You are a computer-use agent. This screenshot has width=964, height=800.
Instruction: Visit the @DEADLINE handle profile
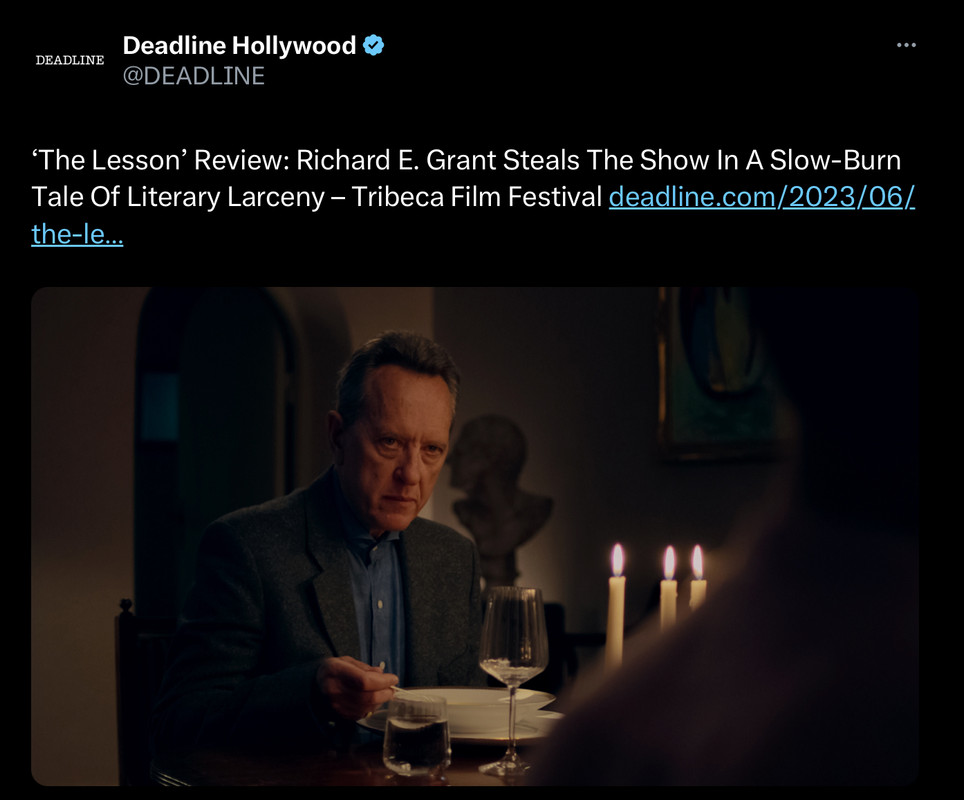coord(194,76)
